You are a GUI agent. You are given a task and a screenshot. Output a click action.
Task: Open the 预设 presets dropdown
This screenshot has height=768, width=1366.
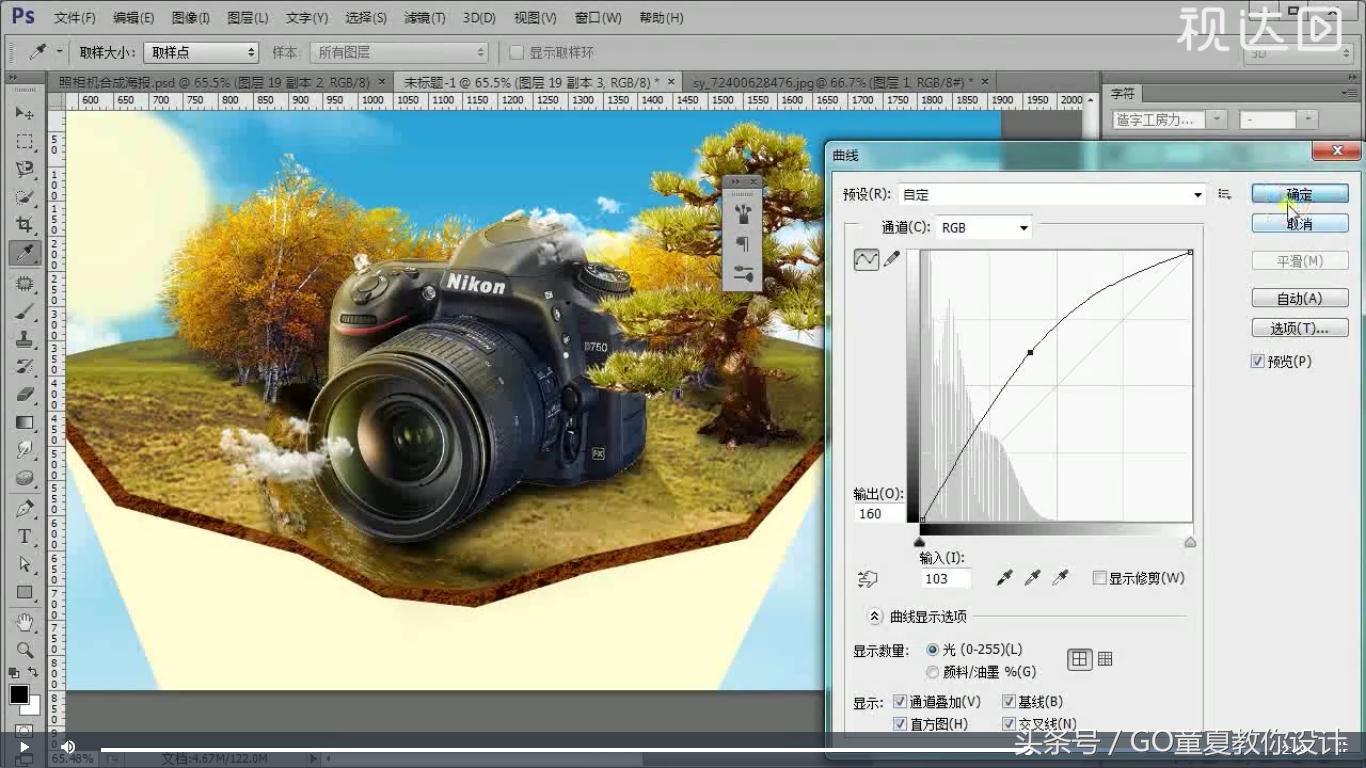point(1050,194)
